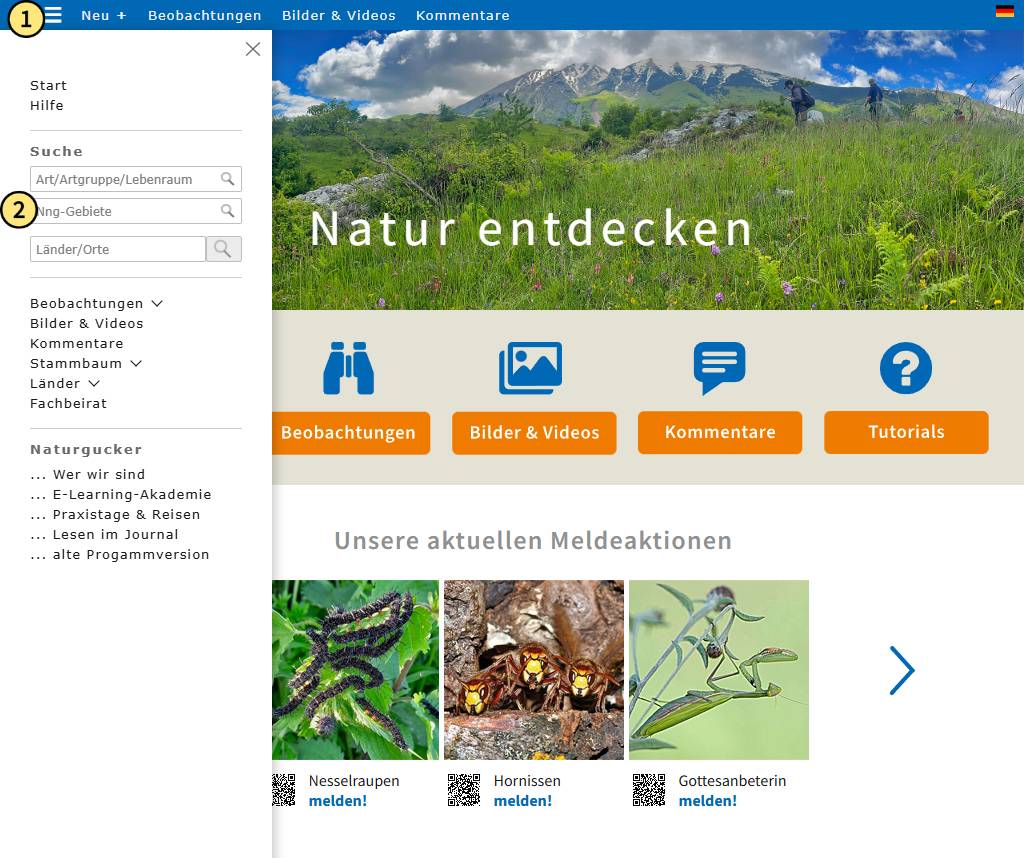The height and width of the screenshot is (858, 1024).
Task: Open Bilder & Videos in top bar
Action: (338, 15)
